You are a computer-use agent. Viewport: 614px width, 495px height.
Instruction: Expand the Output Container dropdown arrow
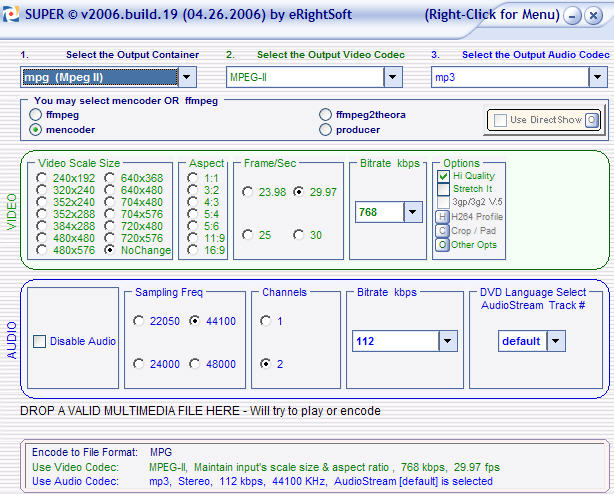[187, 77]
